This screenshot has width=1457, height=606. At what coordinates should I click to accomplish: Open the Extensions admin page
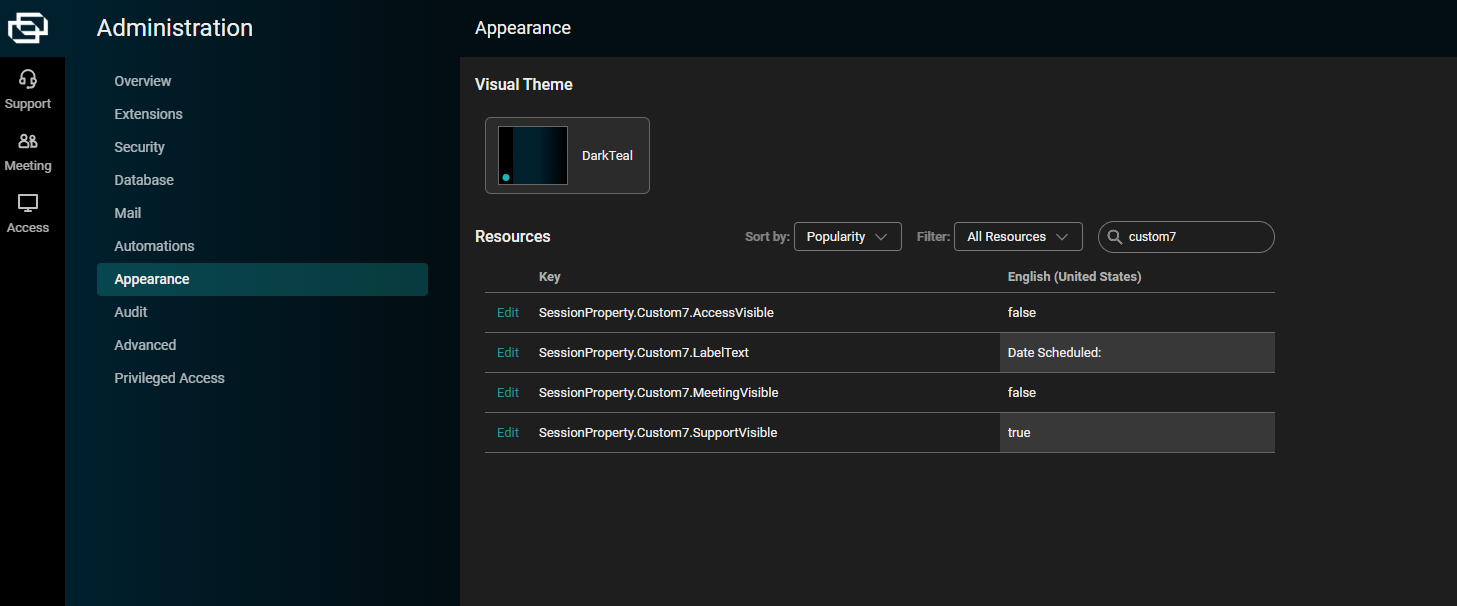[x=148, y=114]
